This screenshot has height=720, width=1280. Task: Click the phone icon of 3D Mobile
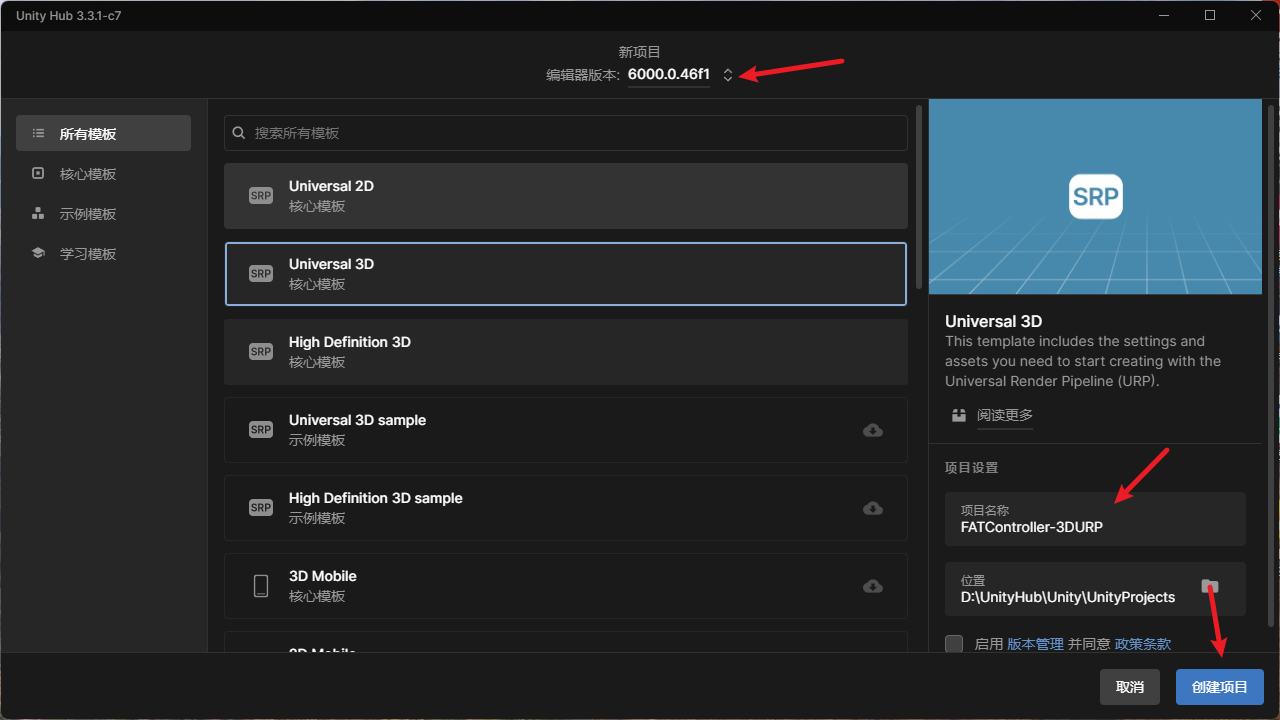click(261, 586)
